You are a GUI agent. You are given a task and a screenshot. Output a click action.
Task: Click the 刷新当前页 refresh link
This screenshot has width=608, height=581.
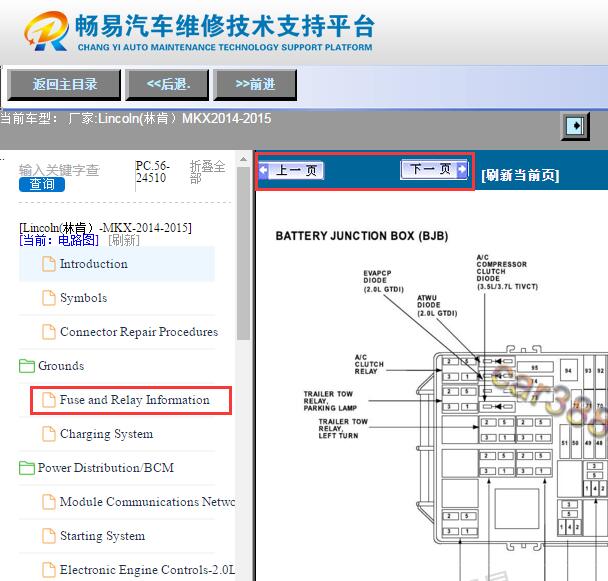click(x=520, y=175)
